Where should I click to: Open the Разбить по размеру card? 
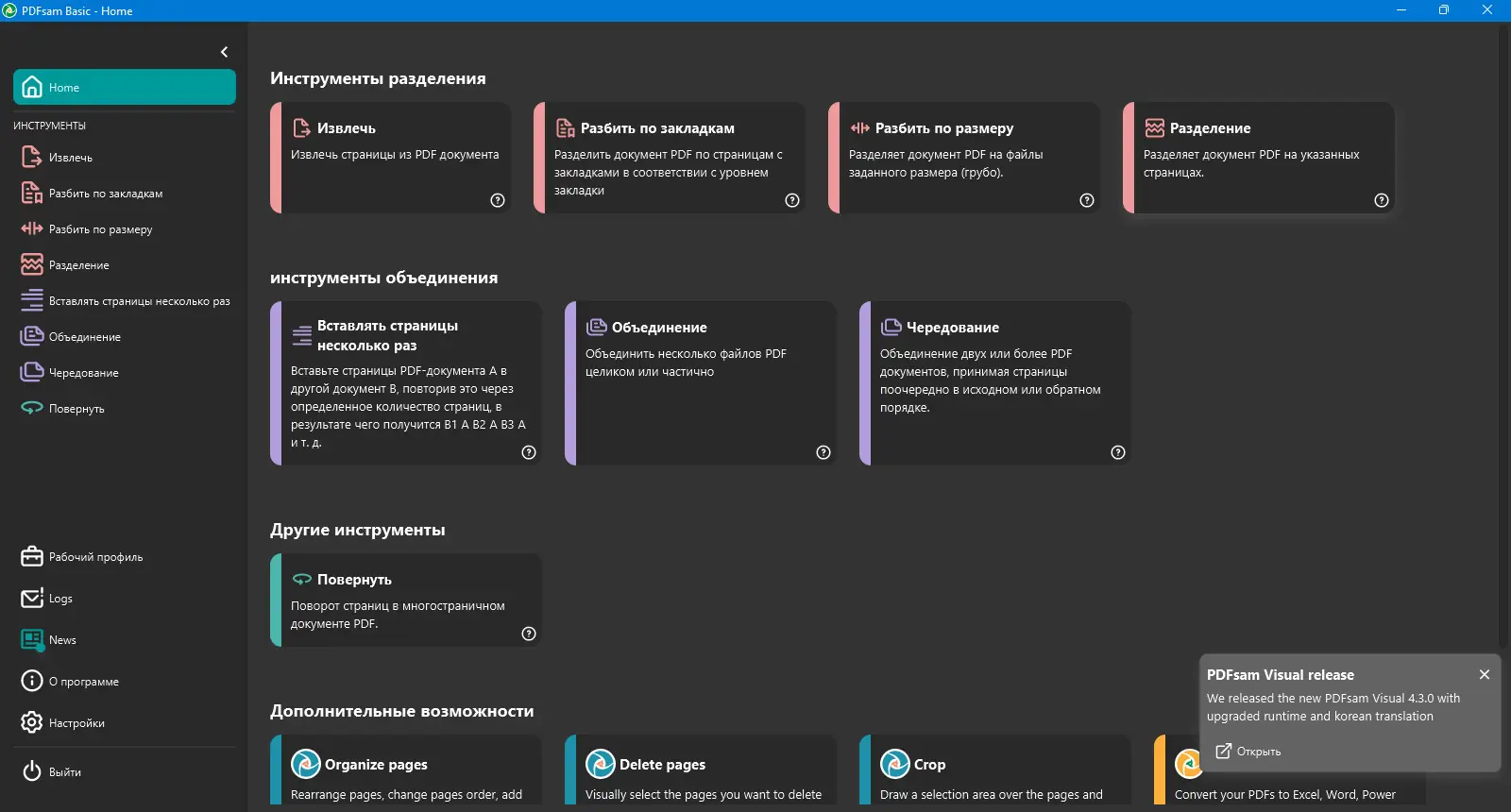(964, 158)
